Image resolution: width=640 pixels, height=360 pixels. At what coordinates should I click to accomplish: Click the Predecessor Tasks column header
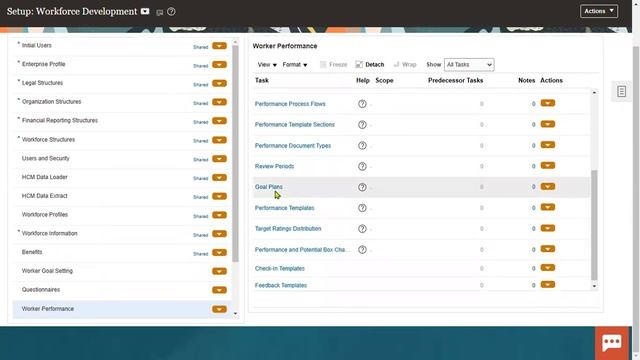click(456, 80)
